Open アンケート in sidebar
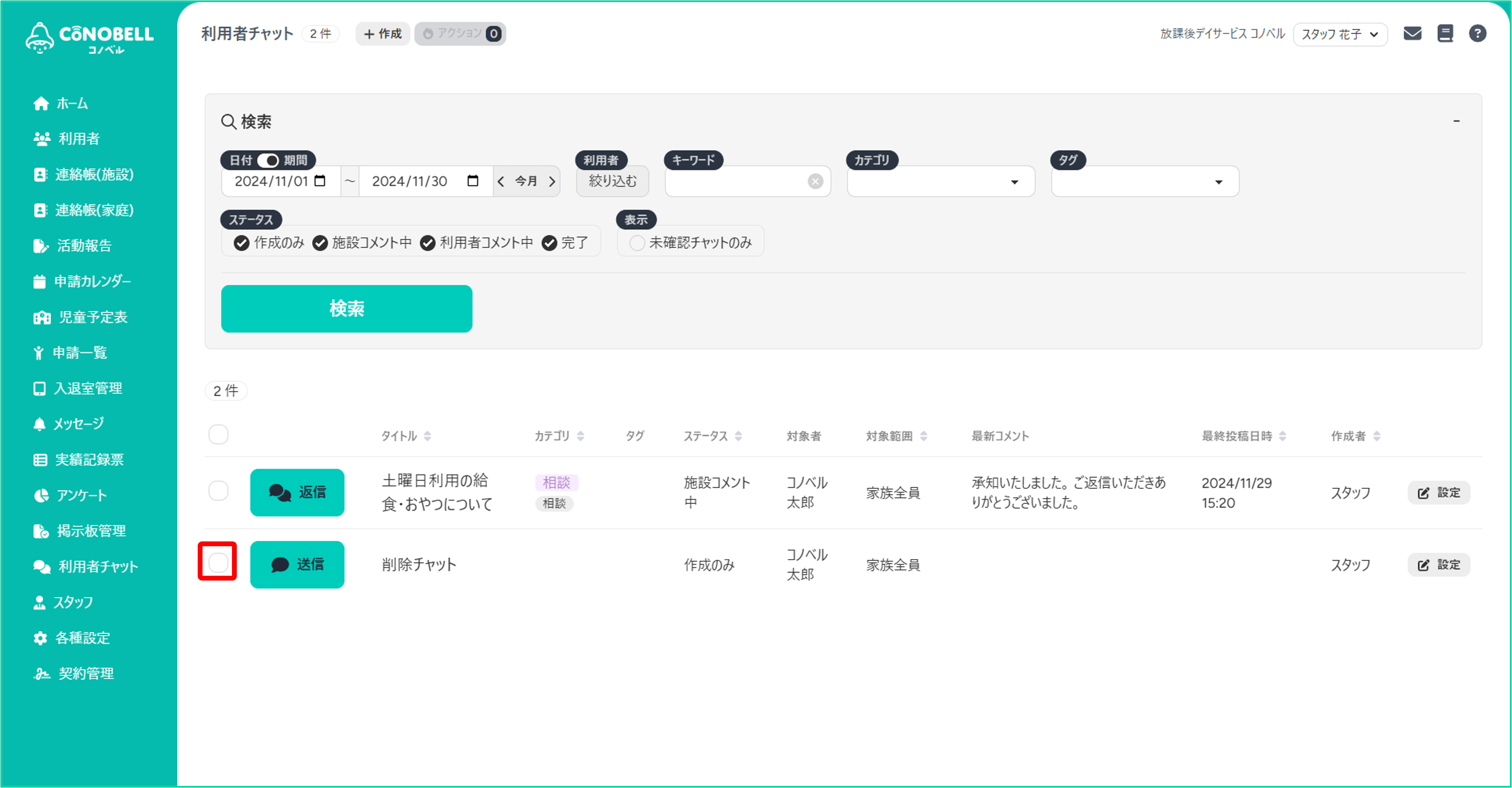The width and height of the screenshot is (1512, 788). coord(70,495)
